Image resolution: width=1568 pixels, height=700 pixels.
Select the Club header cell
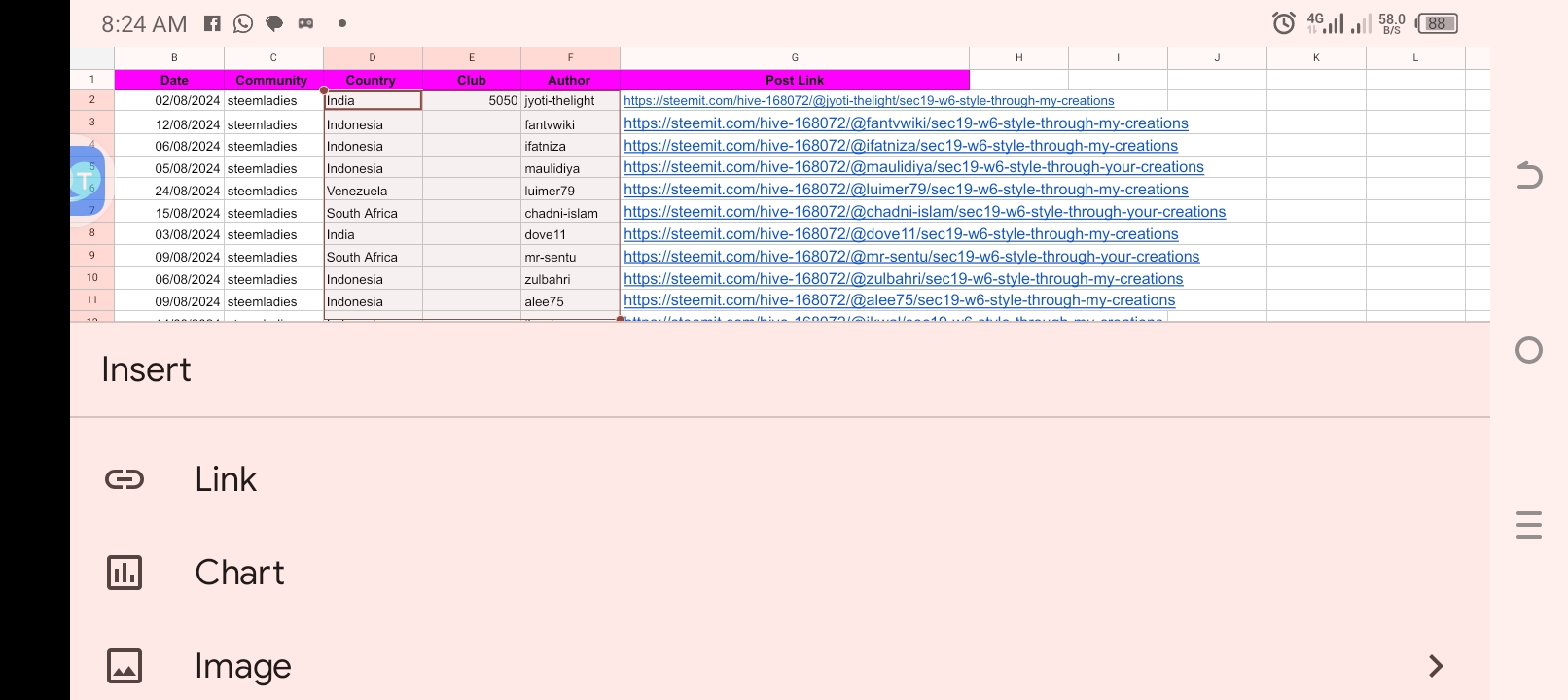[x=472, y=80]
